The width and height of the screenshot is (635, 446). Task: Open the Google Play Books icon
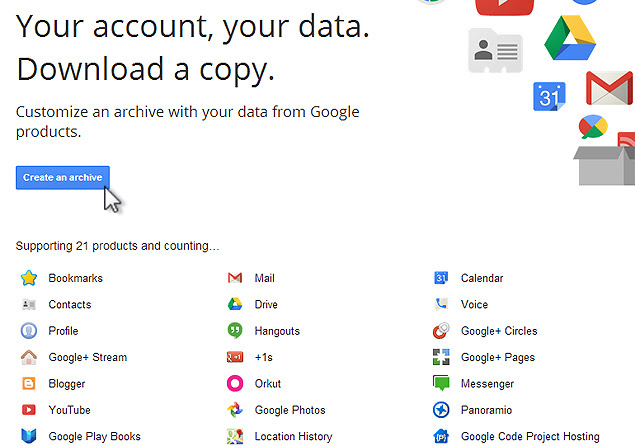click(29, 436)
